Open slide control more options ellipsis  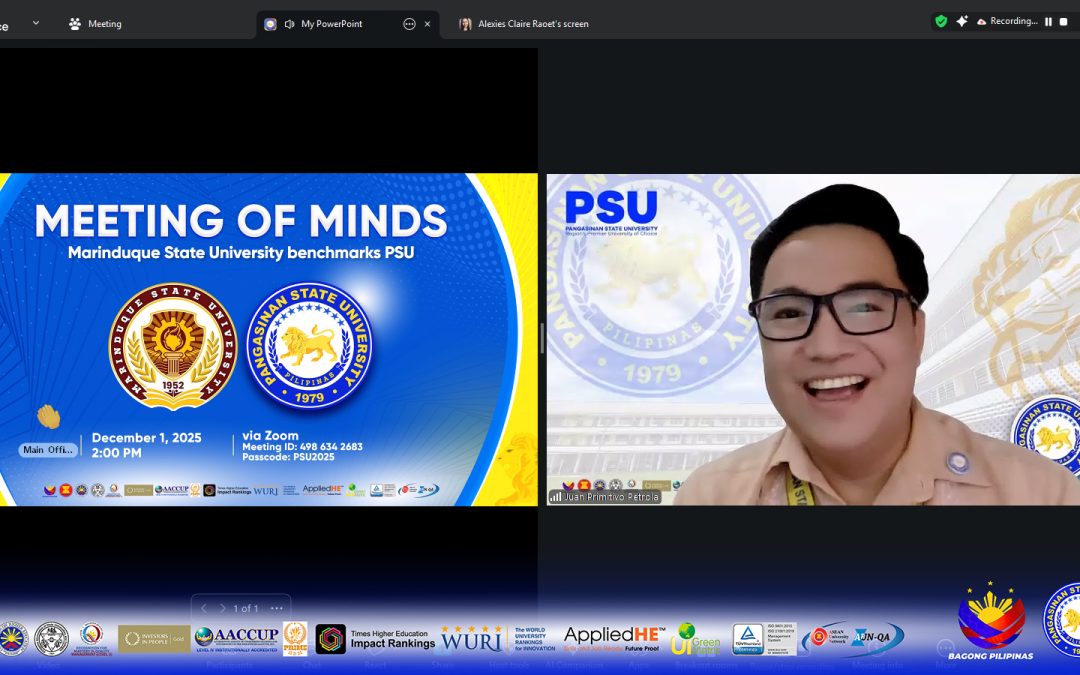(277, 608)
